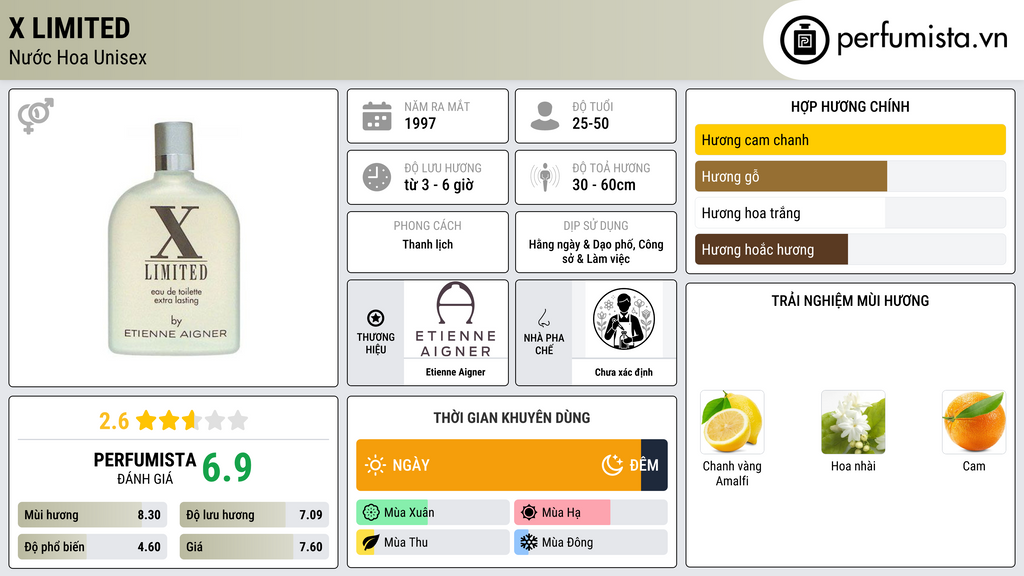Click the perfumista.vn bottle logo icon
The image size is (1024, 576).
click(x=804, y=40)
